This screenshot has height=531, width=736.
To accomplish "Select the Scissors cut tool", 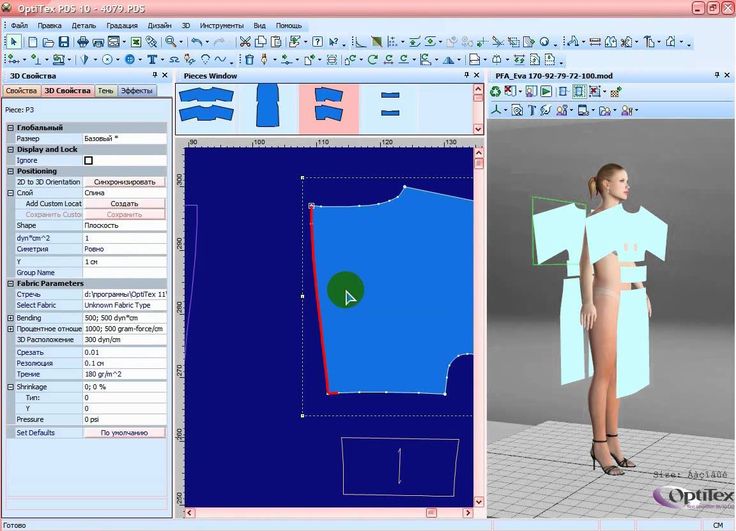I will click(245, 42).
